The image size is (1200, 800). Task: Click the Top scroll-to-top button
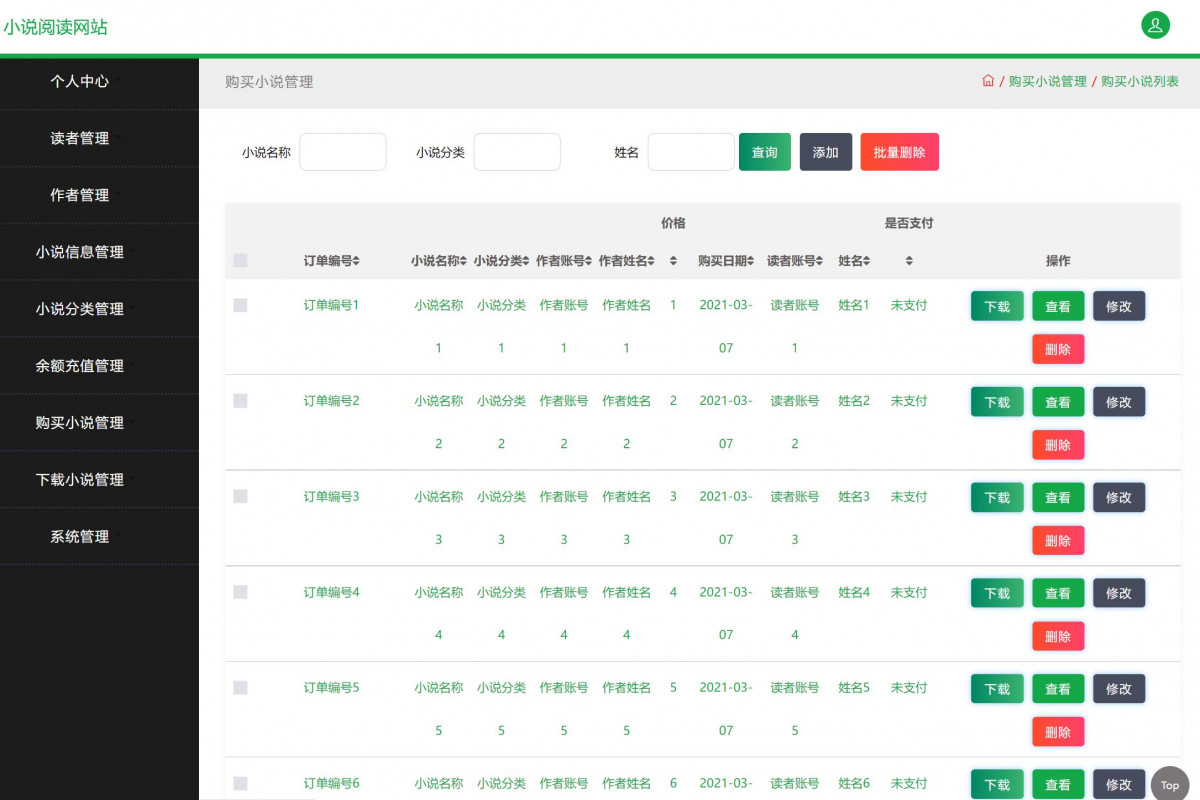click(1170, 785)
